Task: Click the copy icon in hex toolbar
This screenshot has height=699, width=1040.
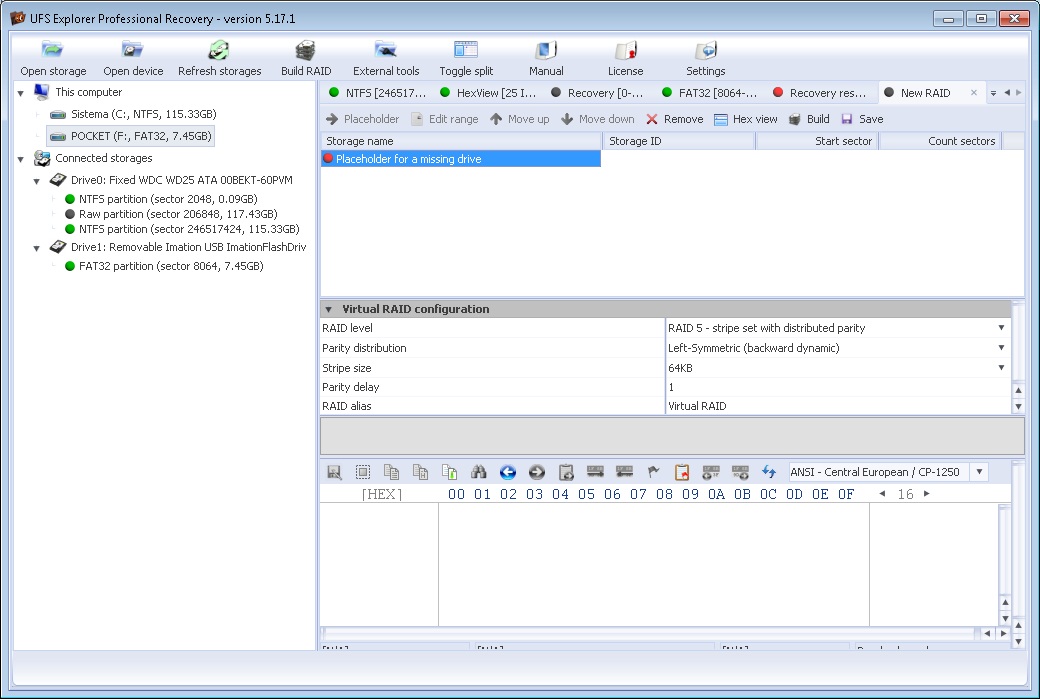Action: tap(391, 472)
